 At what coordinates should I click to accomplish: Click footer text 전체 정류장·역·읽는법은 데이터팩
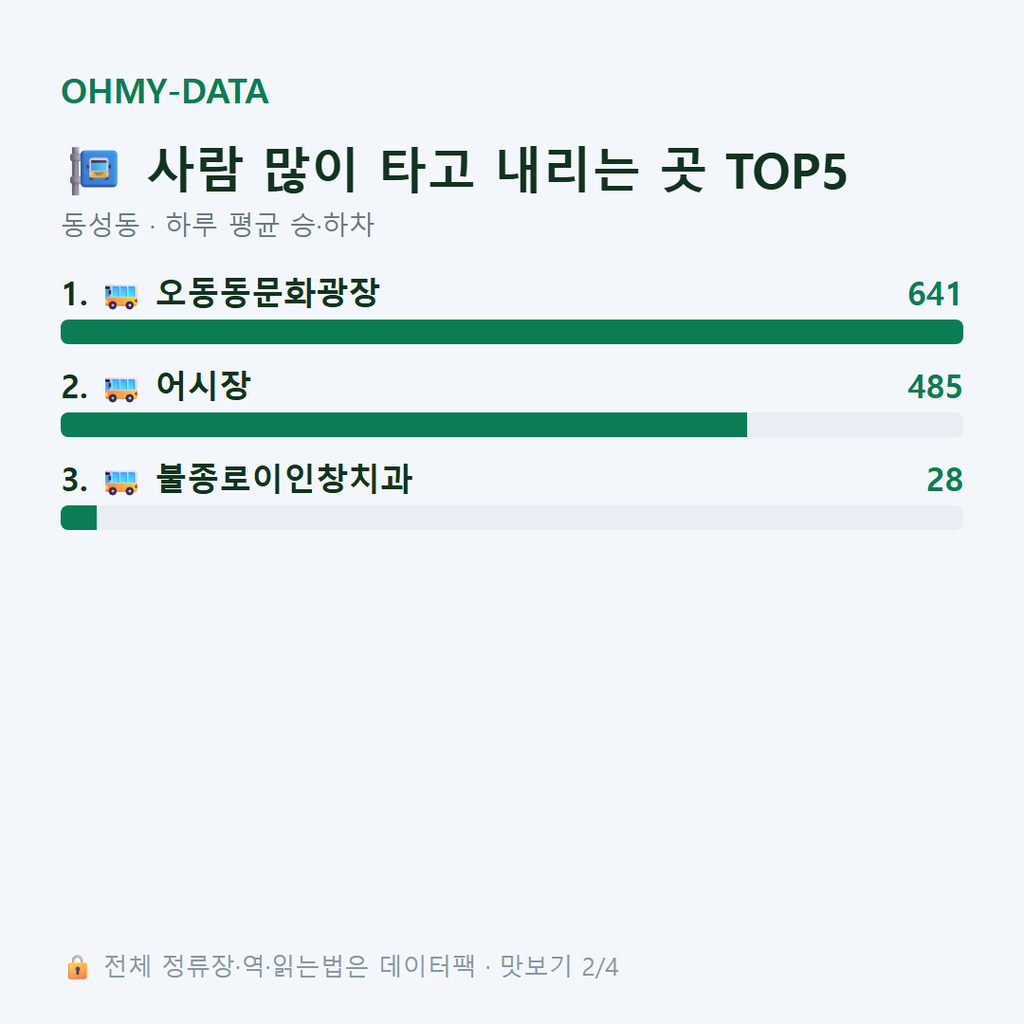pyautogui.click(x=289, y=967)
